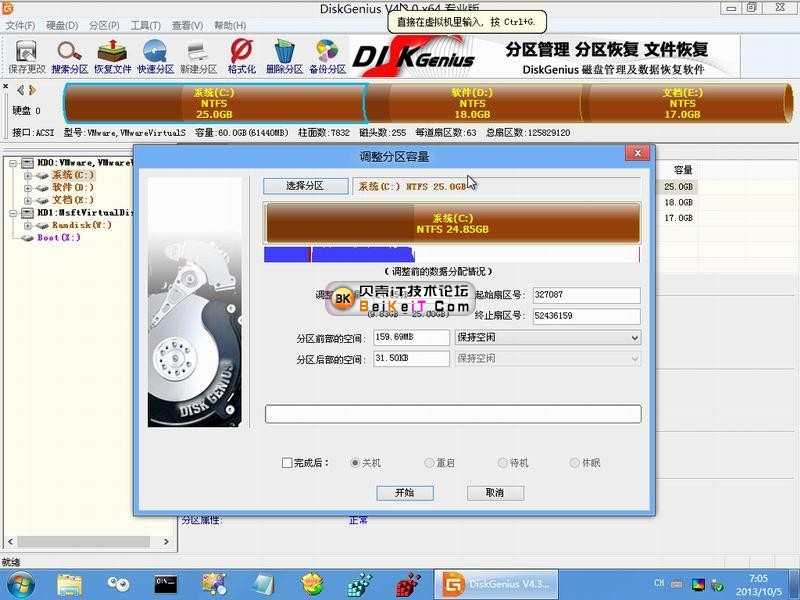Click the 分区前部的空间 159.69MB field
Screen dimensions: 800x600
(411, 337)
